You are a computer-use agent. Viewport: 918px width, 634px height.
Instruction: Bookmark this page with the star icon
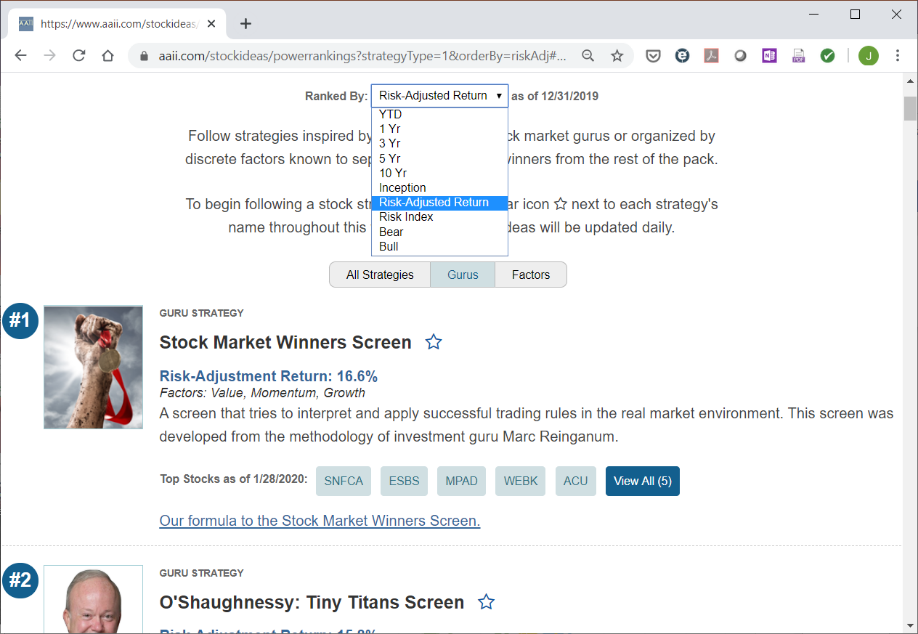point(617,56)
